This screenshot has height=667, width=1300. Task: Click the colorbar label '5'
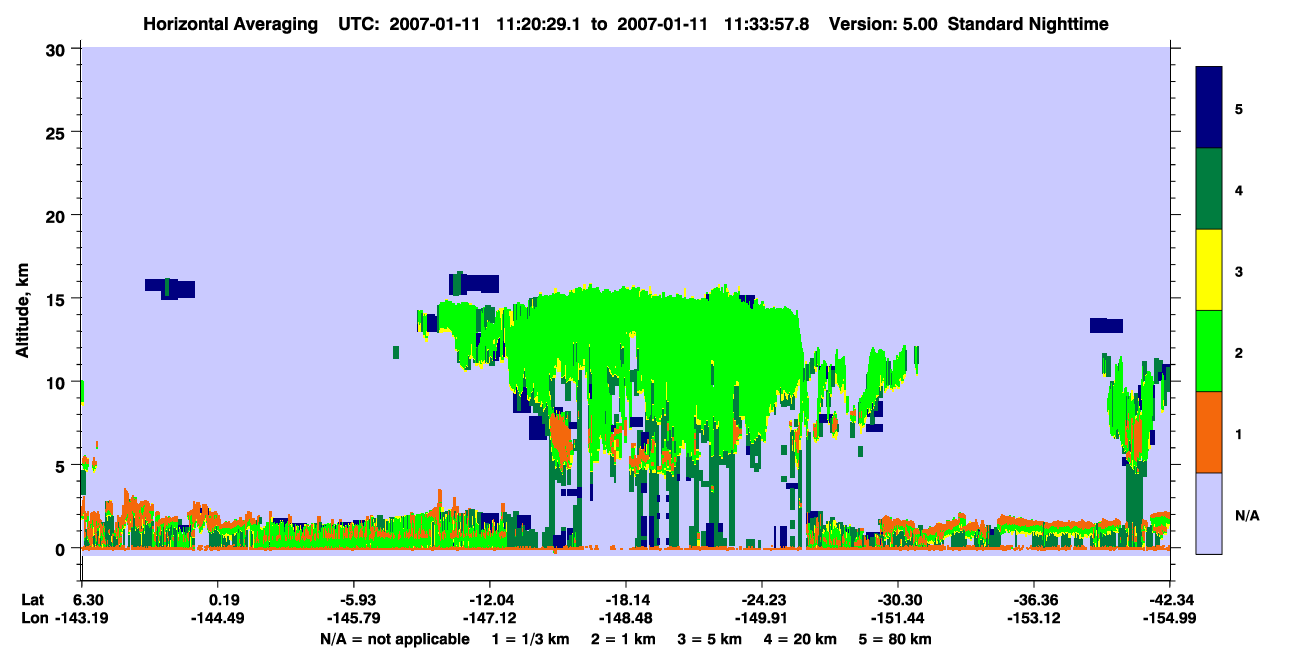click(1239, 108)
